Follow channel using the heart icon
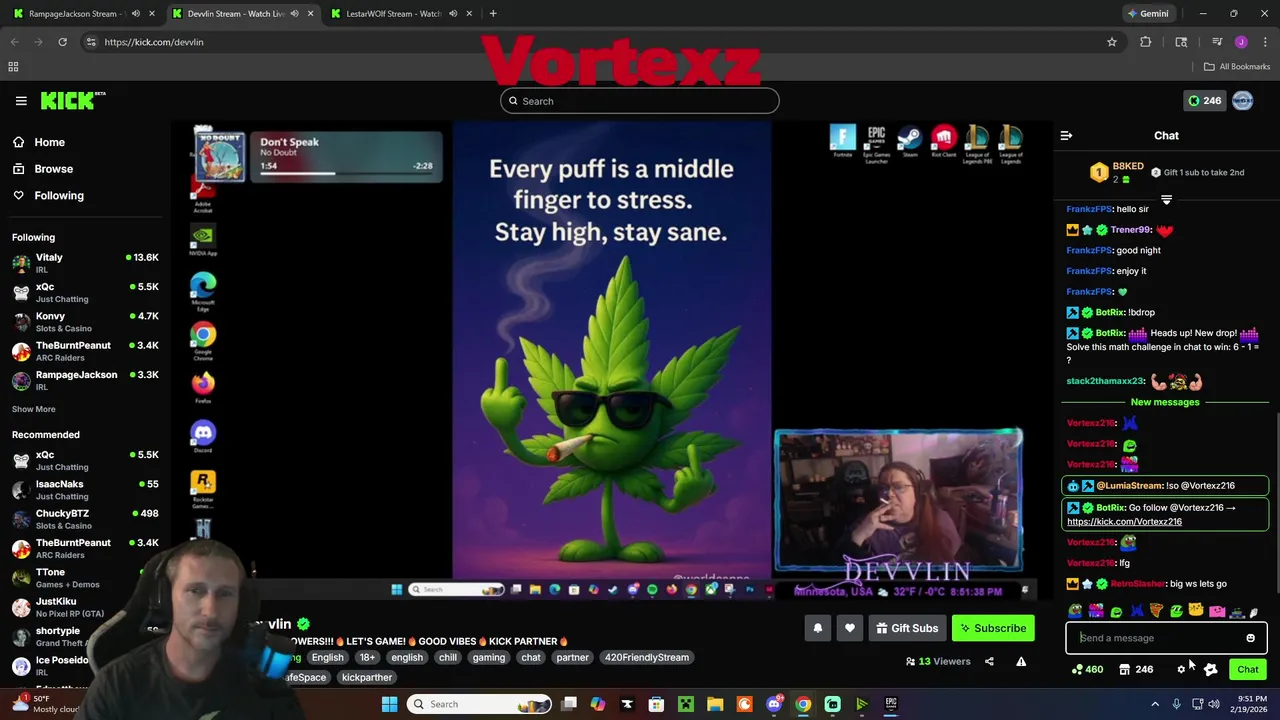Screen dimensions: 1280x720 click(850, 628)
